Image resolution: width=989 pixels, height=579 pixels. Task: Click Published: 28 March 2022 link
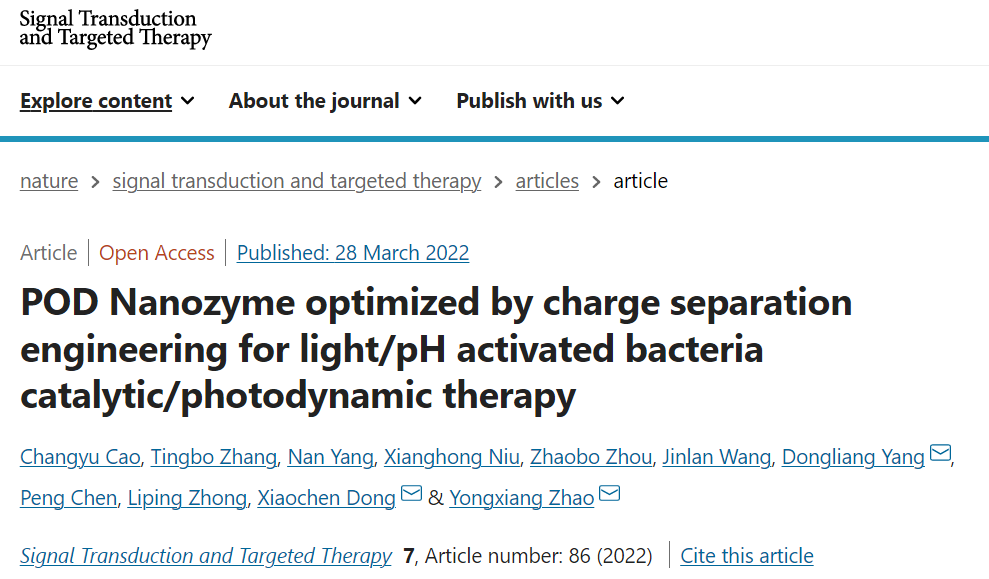coord(353,253)
